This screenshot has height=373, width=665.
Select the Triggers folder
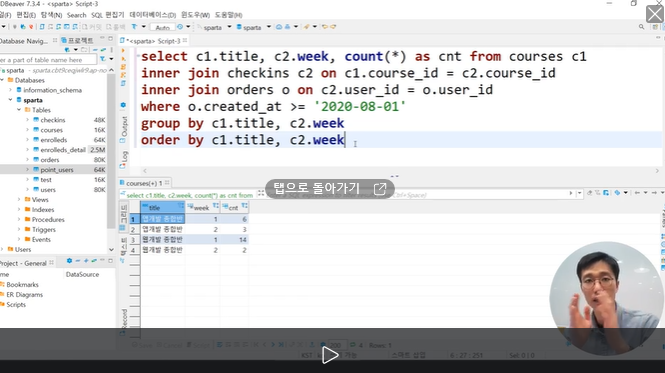pos(44,230)
